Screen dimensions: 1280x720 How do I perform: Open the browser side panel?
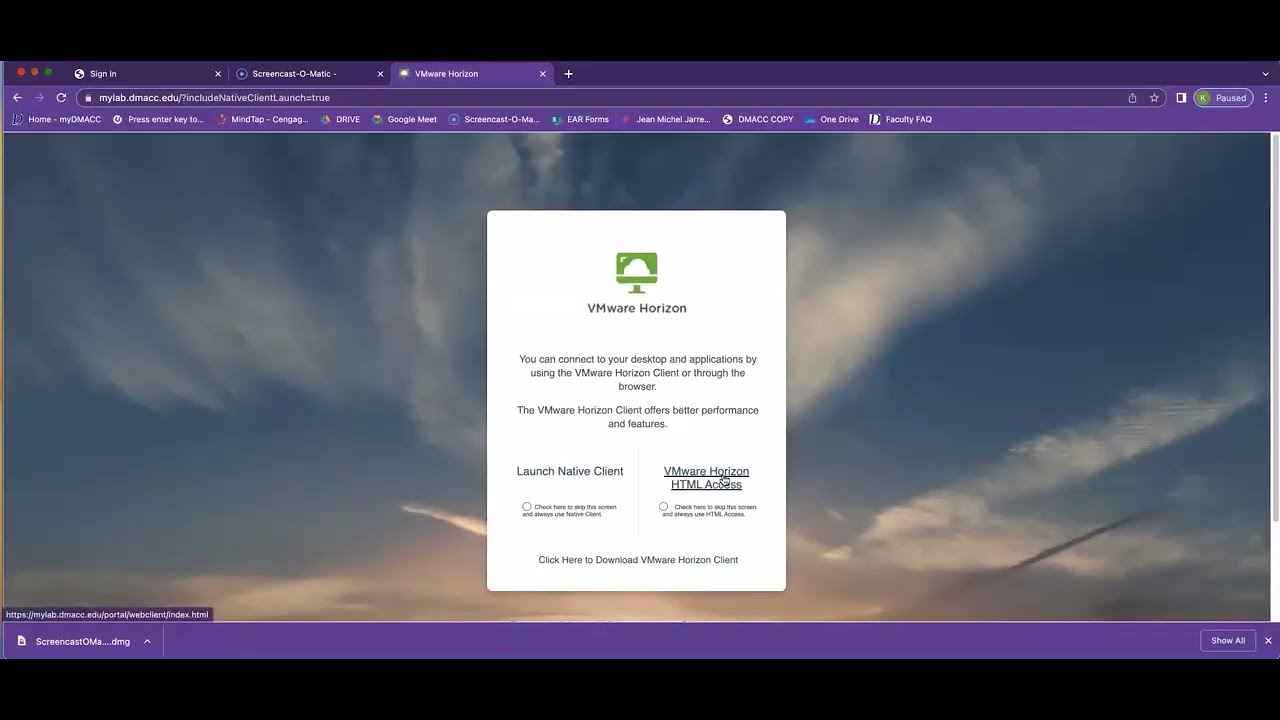(x=1181, y=98)
